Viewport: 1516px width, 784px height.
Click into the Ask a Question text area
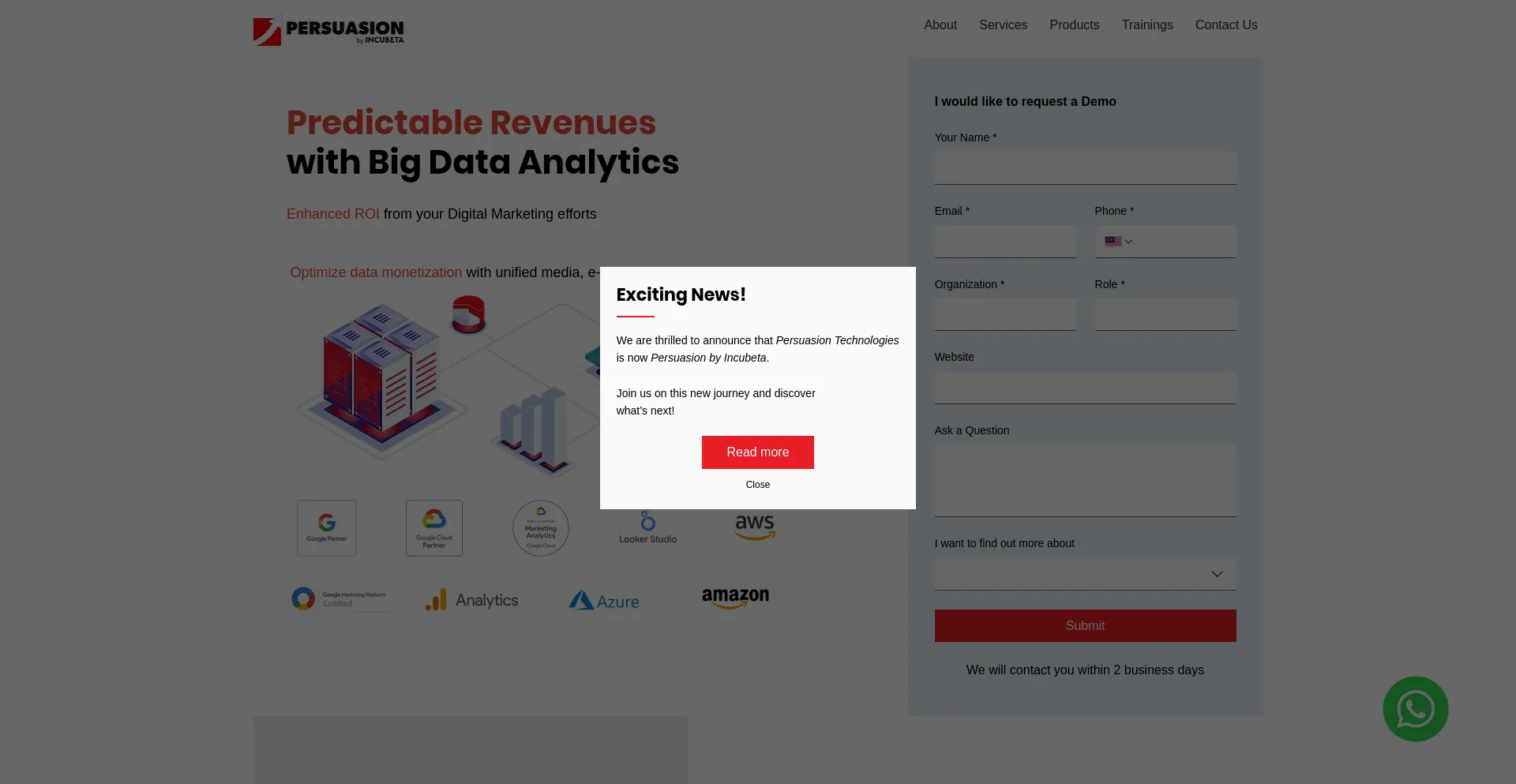tap(1085, 481)
